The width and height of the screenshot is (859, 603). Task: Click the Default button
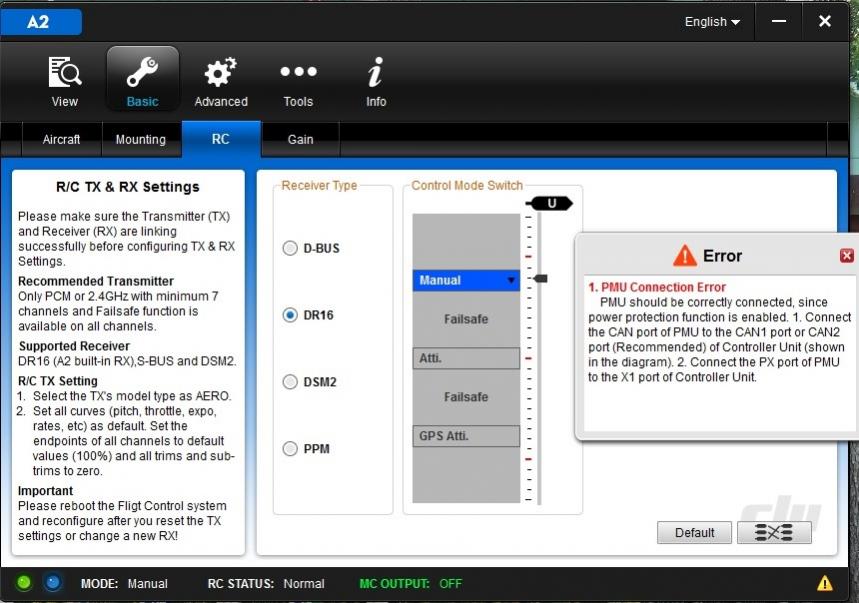pos(694,532)
